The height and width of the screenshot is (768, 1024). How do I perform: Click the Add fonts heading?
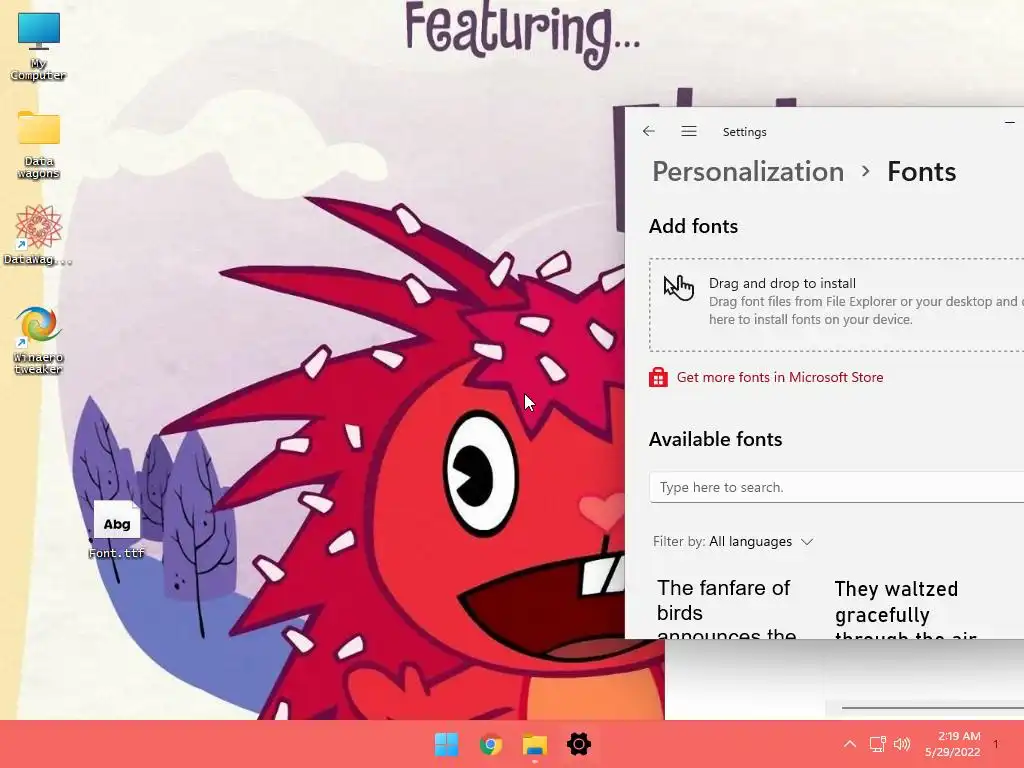click(x=694, y=226)
